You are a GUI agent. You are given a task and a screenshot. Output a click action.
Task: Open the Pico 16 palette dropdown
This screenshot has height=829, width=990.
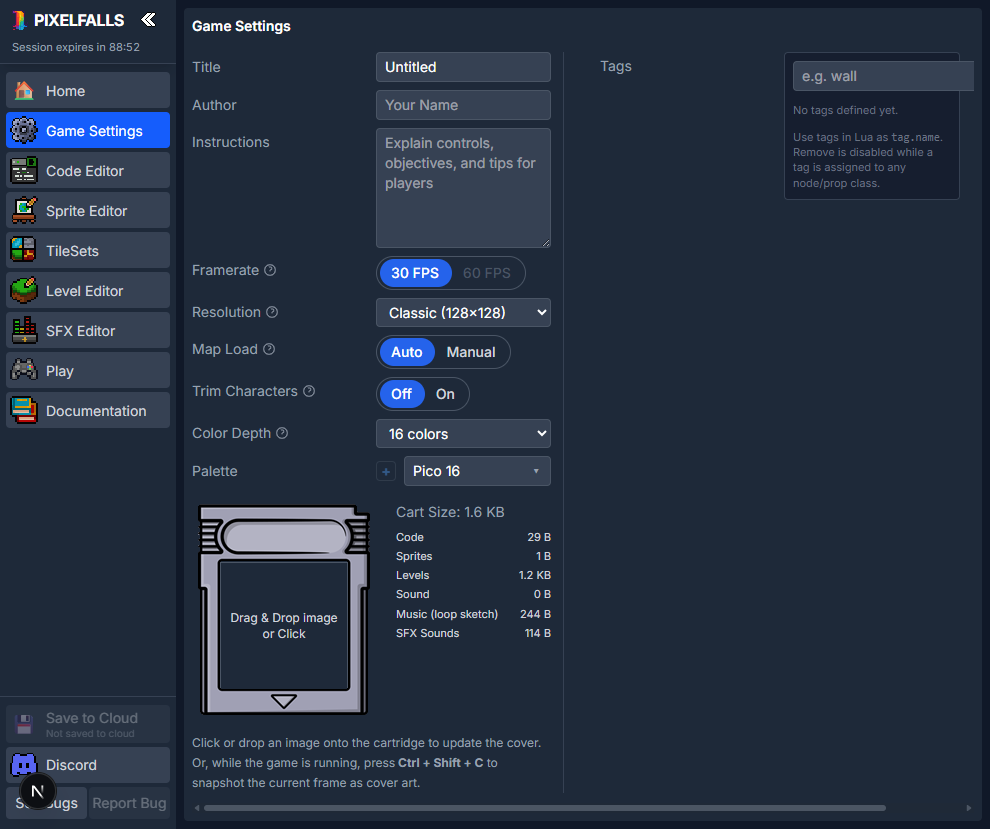pos(477,471)
